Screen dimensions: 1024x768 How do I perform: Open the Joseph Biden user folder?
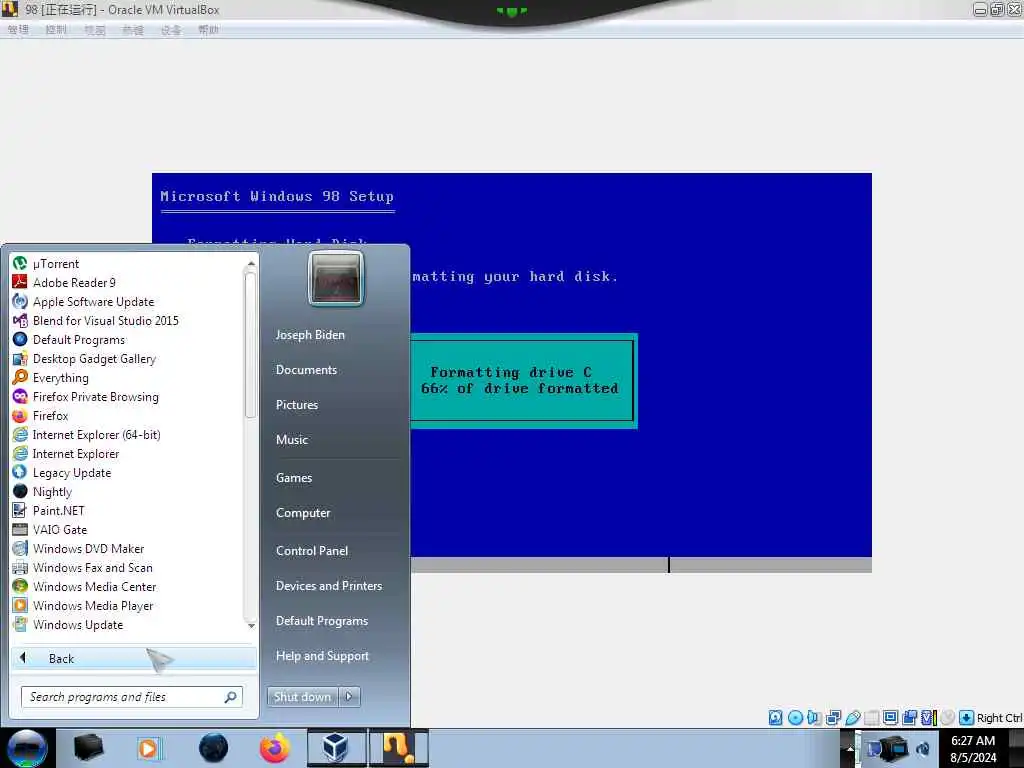tap(310, 335)
